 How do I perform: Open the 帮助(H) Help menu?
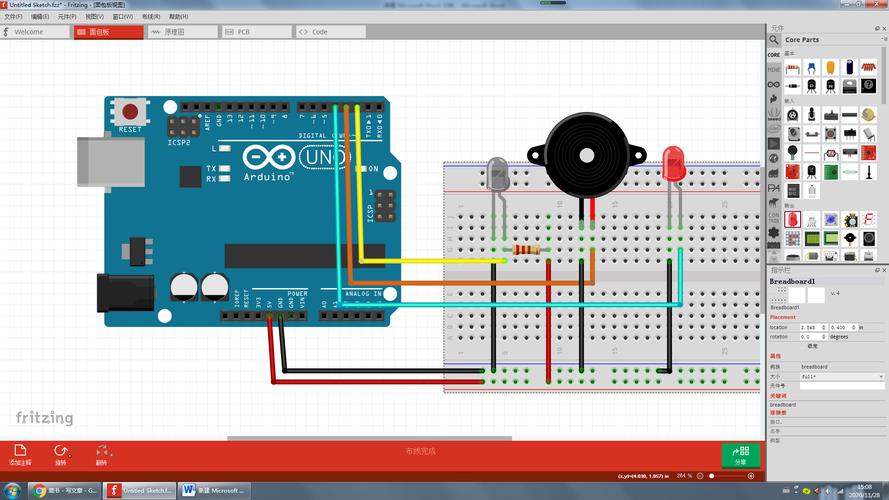click(178, 17)
